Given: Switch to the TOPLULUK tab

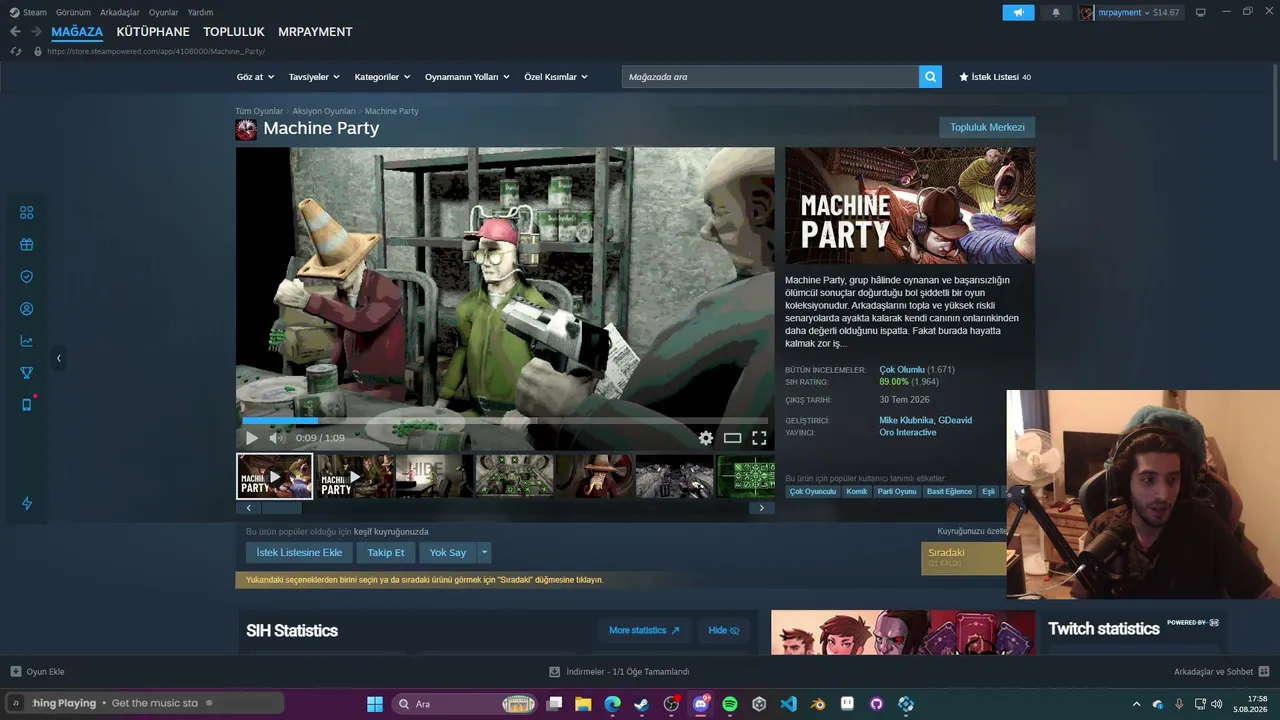Looking at the screenshot, I should coord(234,32).
